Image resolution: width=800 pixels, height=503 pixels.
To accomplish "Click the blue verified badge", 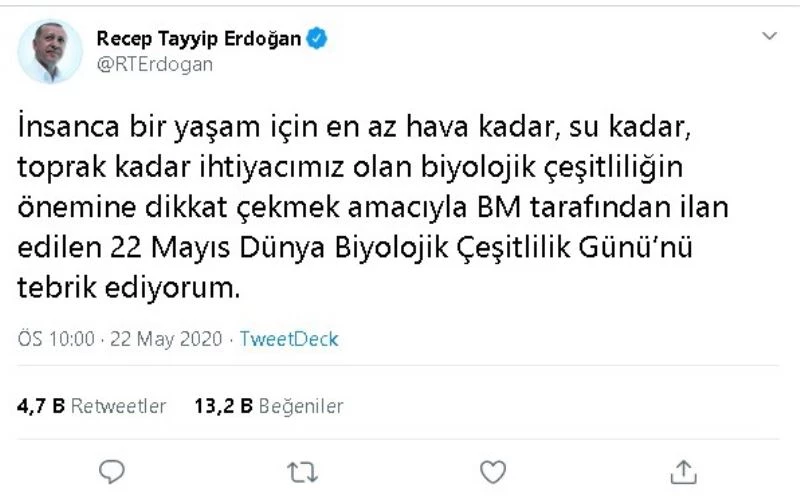I will [x=317, y=39].
